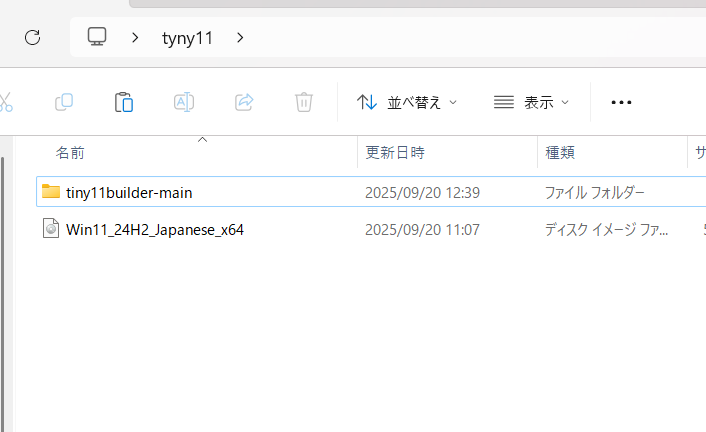The width and height of the screenshot is (706, 432).
Task: Click the tyny11 breadcrumb in address bar
Action: [x=187, y=38]
